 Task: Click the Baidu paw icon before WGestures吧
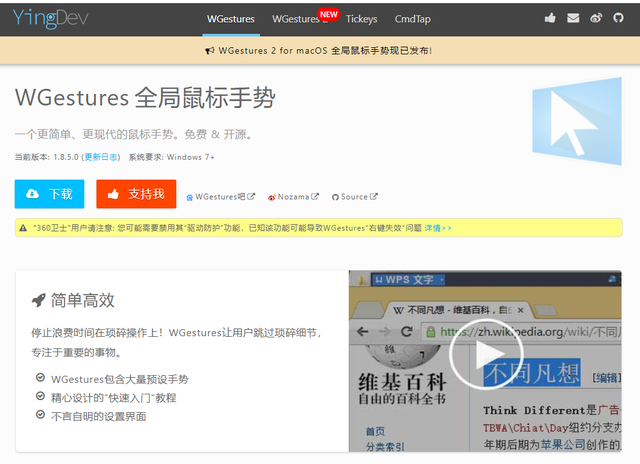tap(190, 198)
